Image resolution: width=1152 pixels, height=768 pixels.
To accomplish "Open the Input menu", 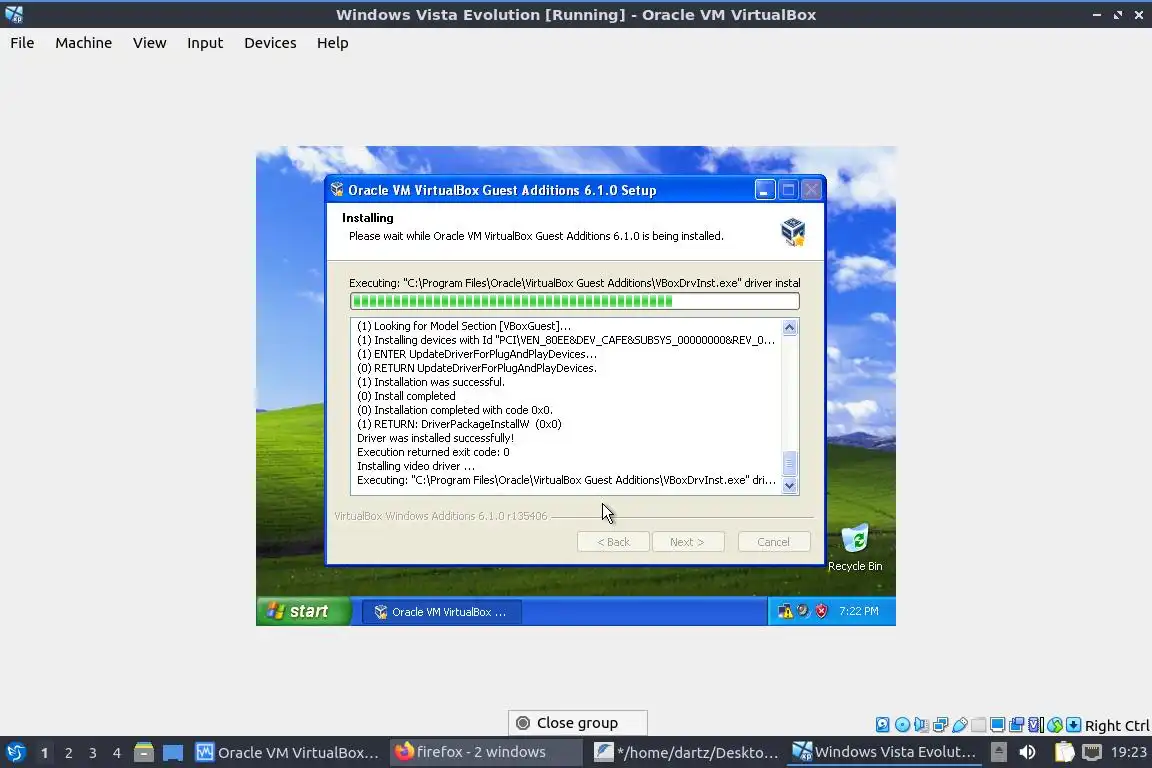I will pyautogui.click(x=205, y=43).
